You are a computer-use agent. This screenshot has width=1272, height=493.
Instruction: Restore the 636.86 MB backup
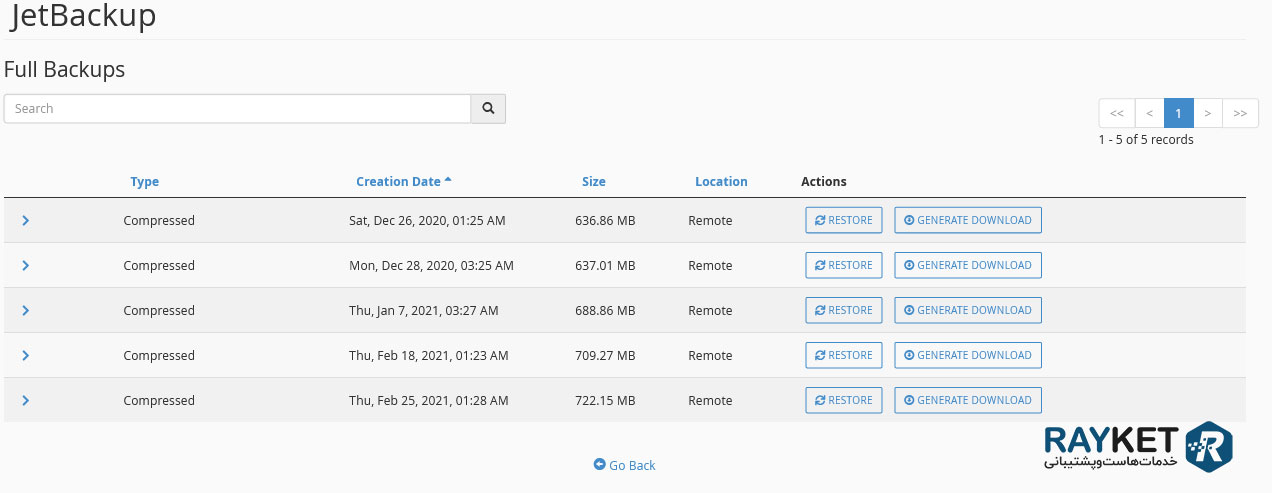[844, 220]
